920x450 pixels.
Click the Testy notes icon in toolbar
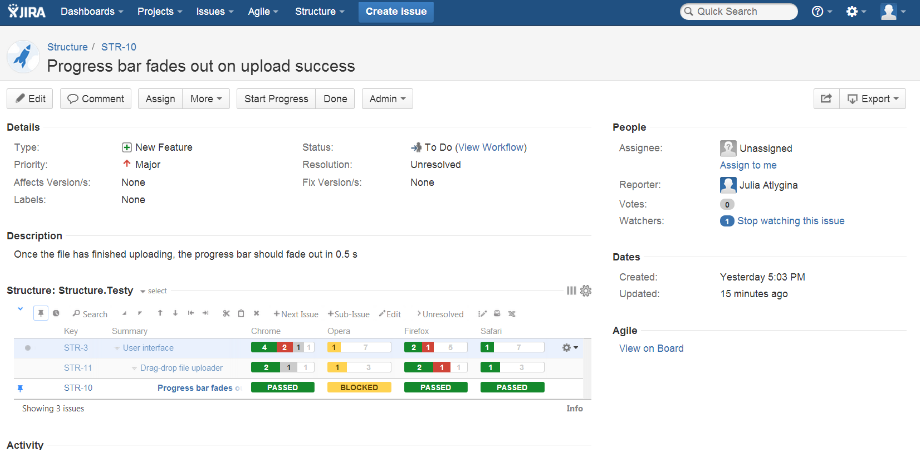(x=497, y=313)
